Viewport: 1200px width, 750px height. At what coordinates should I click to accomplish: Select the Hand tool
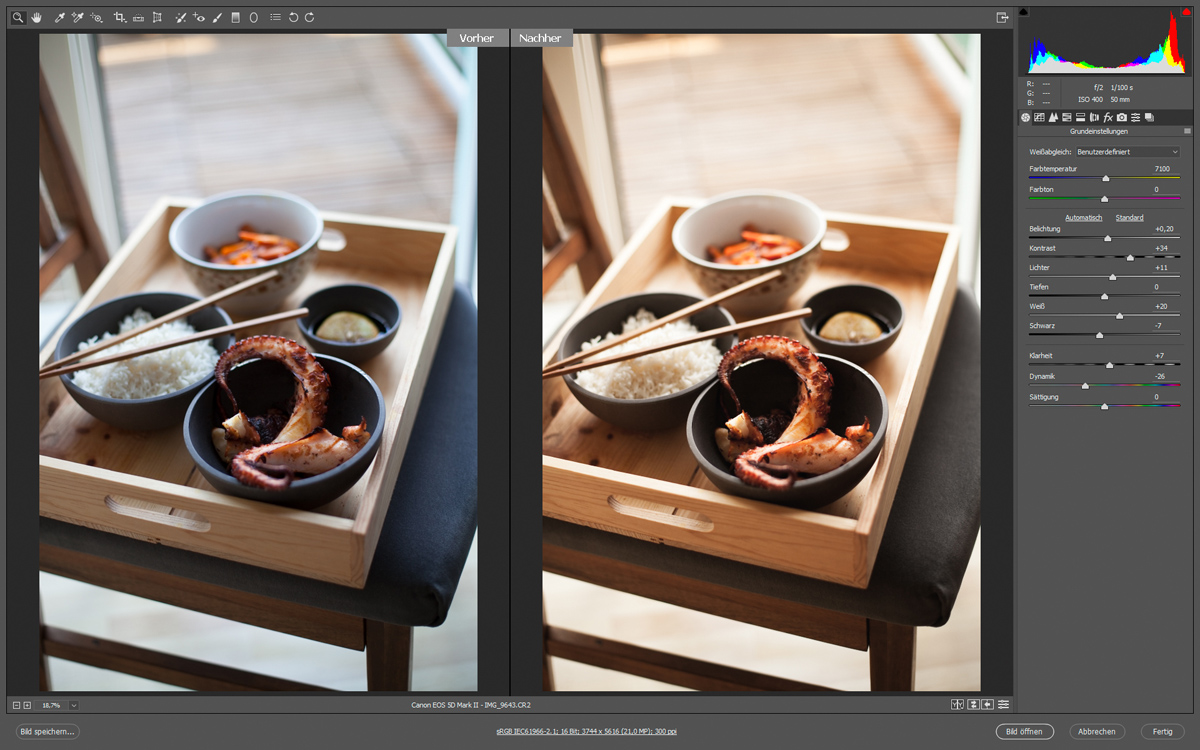pyautogui.click(x=36, y=17)
